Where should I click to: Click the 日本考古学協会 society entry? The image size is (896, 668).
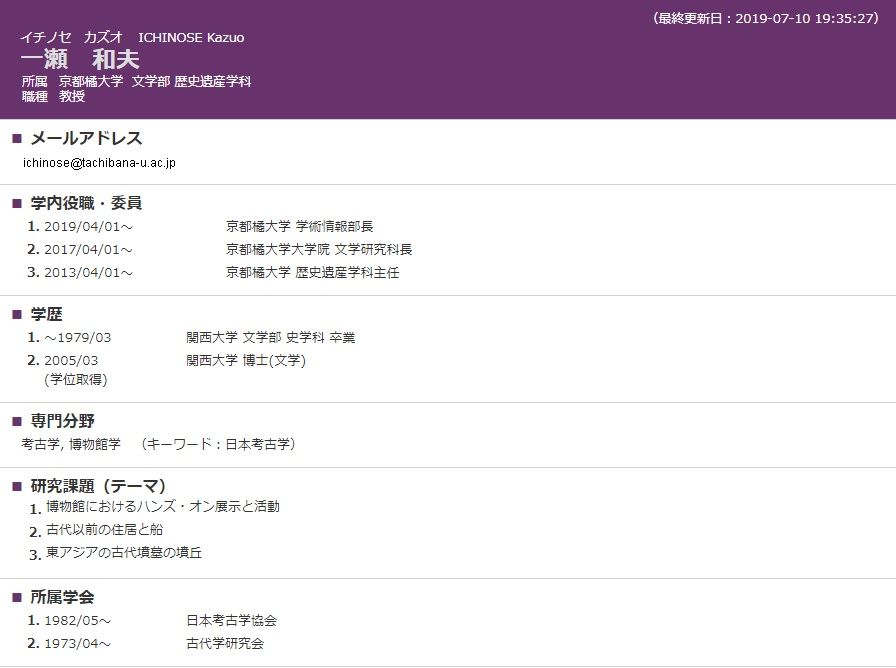click(231, 621)
